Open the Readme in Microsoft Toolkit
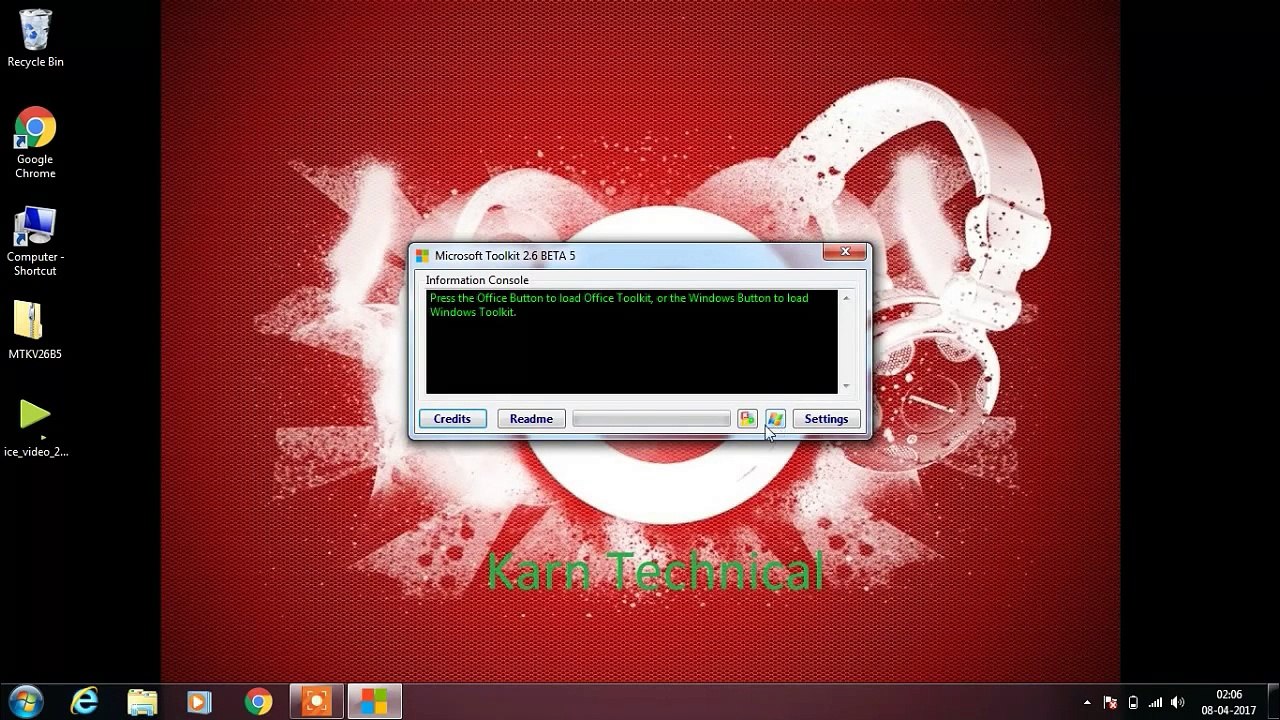Image resolution: width=1280 pixels, height=720 pixels. tap(531, 419)
